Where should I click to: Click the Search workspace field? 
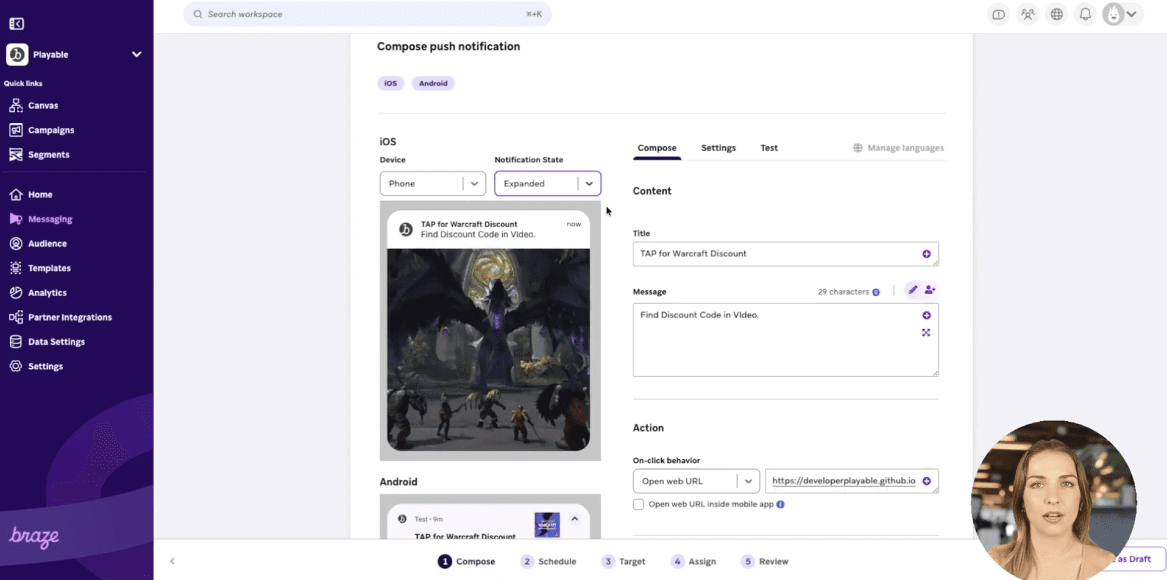[368, 14]
